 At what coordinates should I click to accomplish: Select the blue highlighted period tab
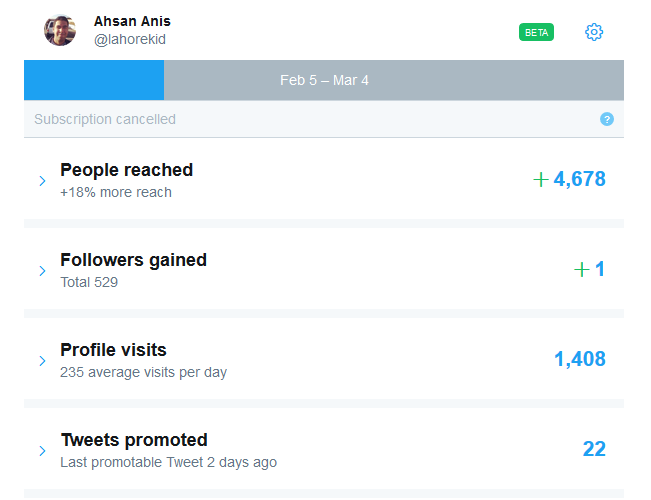point(93,80)
